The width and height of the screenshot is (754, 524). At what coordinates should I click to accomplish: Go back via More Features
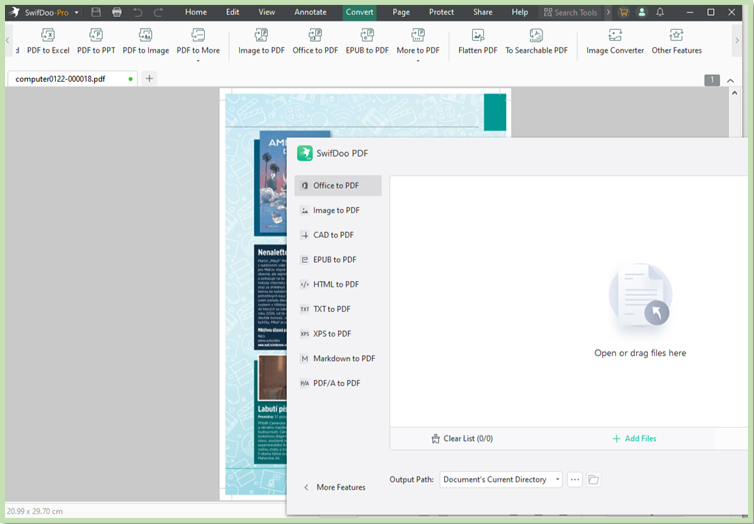[334, 487]
